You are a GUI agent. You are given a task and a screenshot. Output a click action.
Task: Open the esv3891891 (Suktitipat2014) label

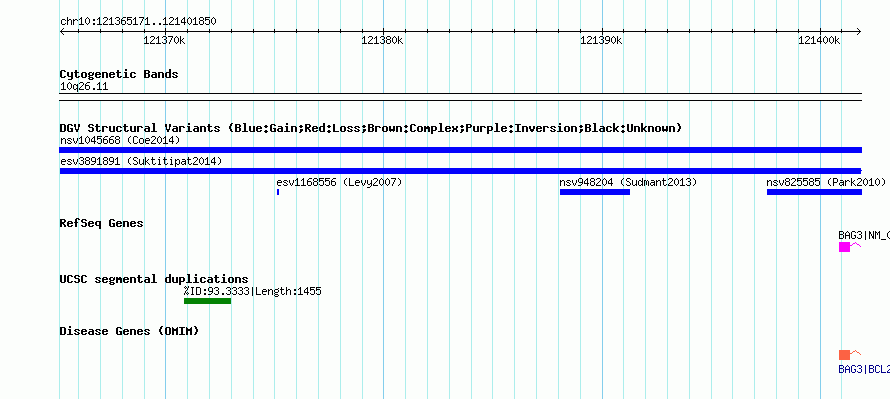point(141,161)
